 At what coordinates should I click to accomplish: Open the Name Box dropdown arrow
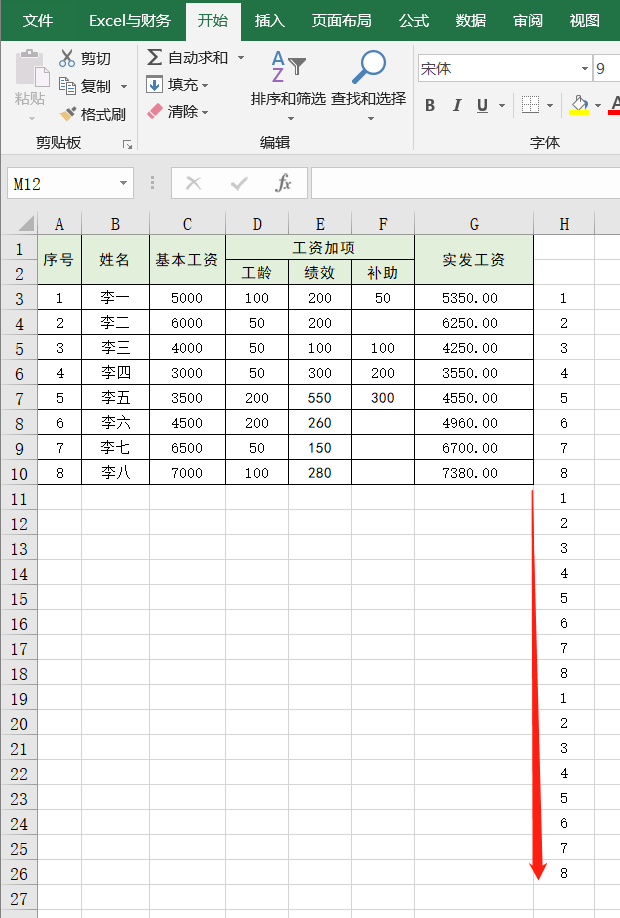click(124, 183)
